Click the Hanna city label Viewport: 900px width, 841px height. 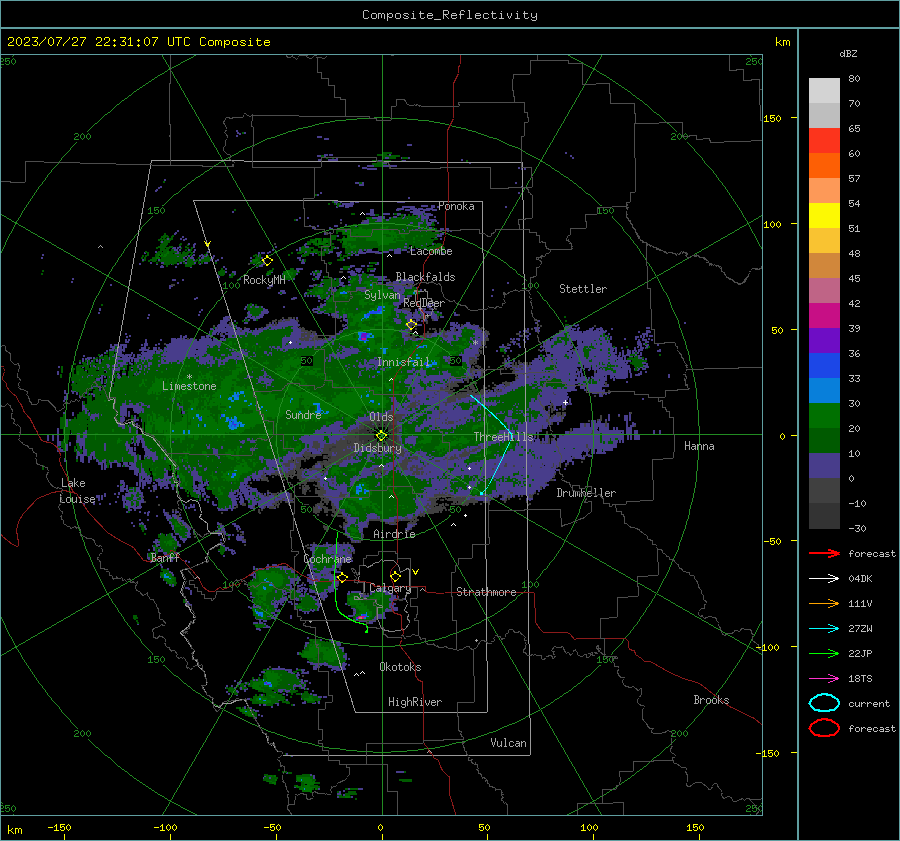pos(699,446)
